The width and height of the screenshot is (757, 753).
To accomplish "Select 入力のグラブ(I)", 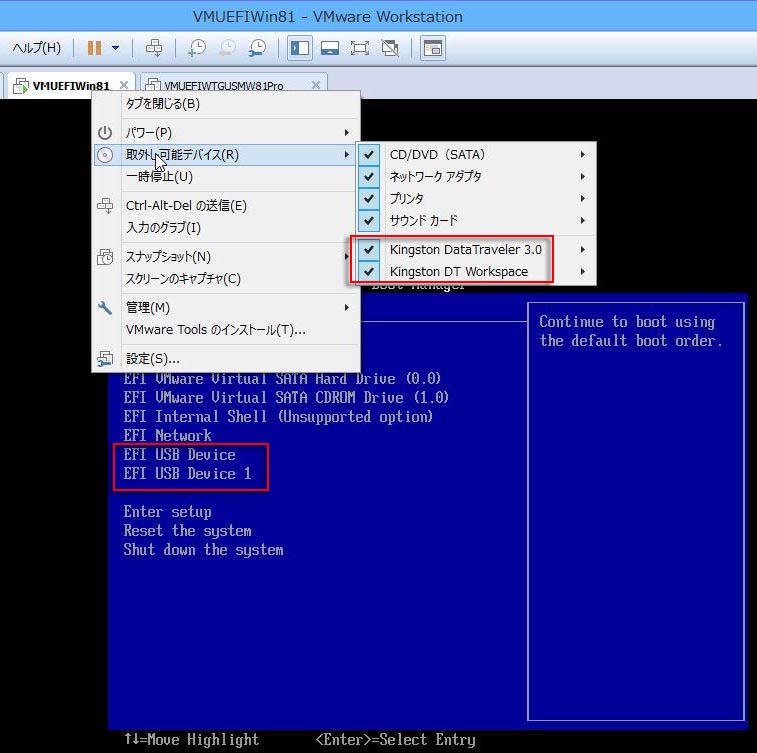I will (x=226, y=228).
